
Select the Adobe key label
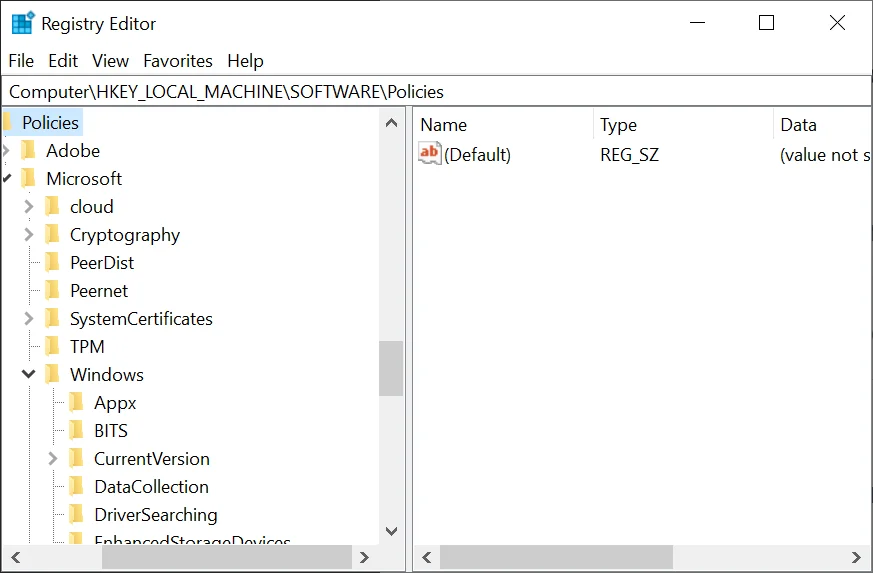[73, 150]
